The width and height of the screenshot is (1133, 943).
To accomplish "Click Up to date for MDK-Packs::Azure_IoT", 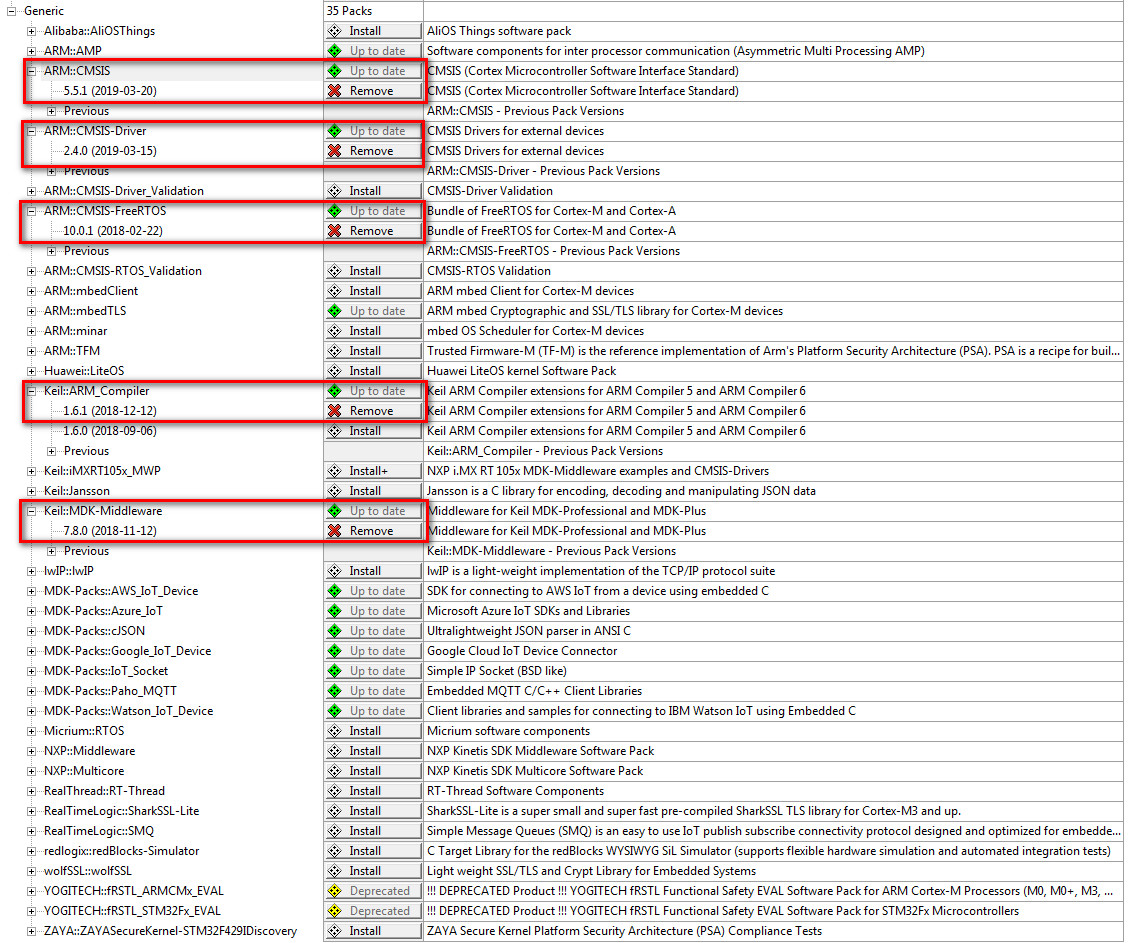I will [x=373, y=611].
